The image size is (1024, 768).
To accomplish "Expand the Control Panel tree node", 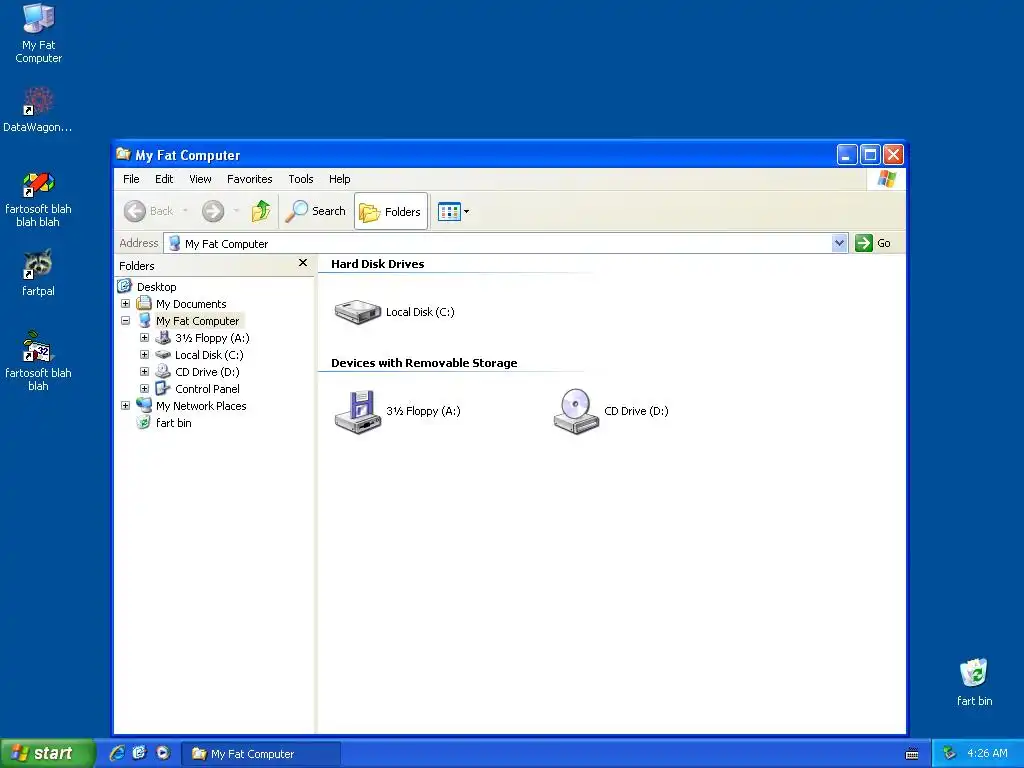I will [x=144, y=389].
